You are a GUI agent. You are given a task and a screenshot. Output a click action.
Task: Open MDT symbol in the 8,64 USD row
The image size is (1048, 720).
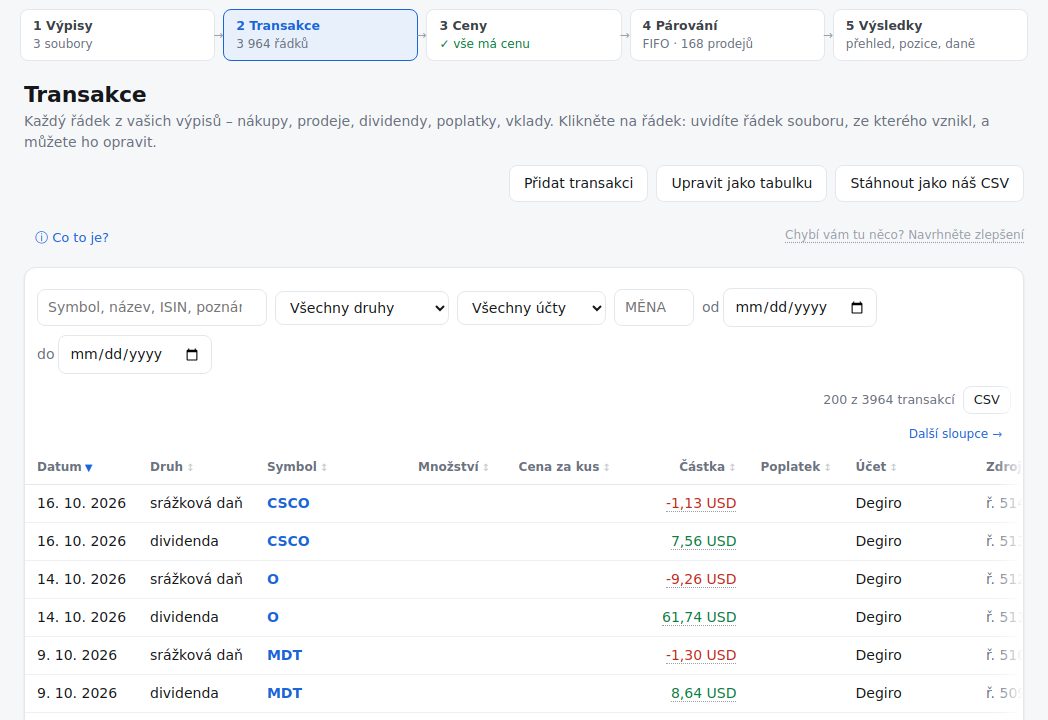[285, 694]
